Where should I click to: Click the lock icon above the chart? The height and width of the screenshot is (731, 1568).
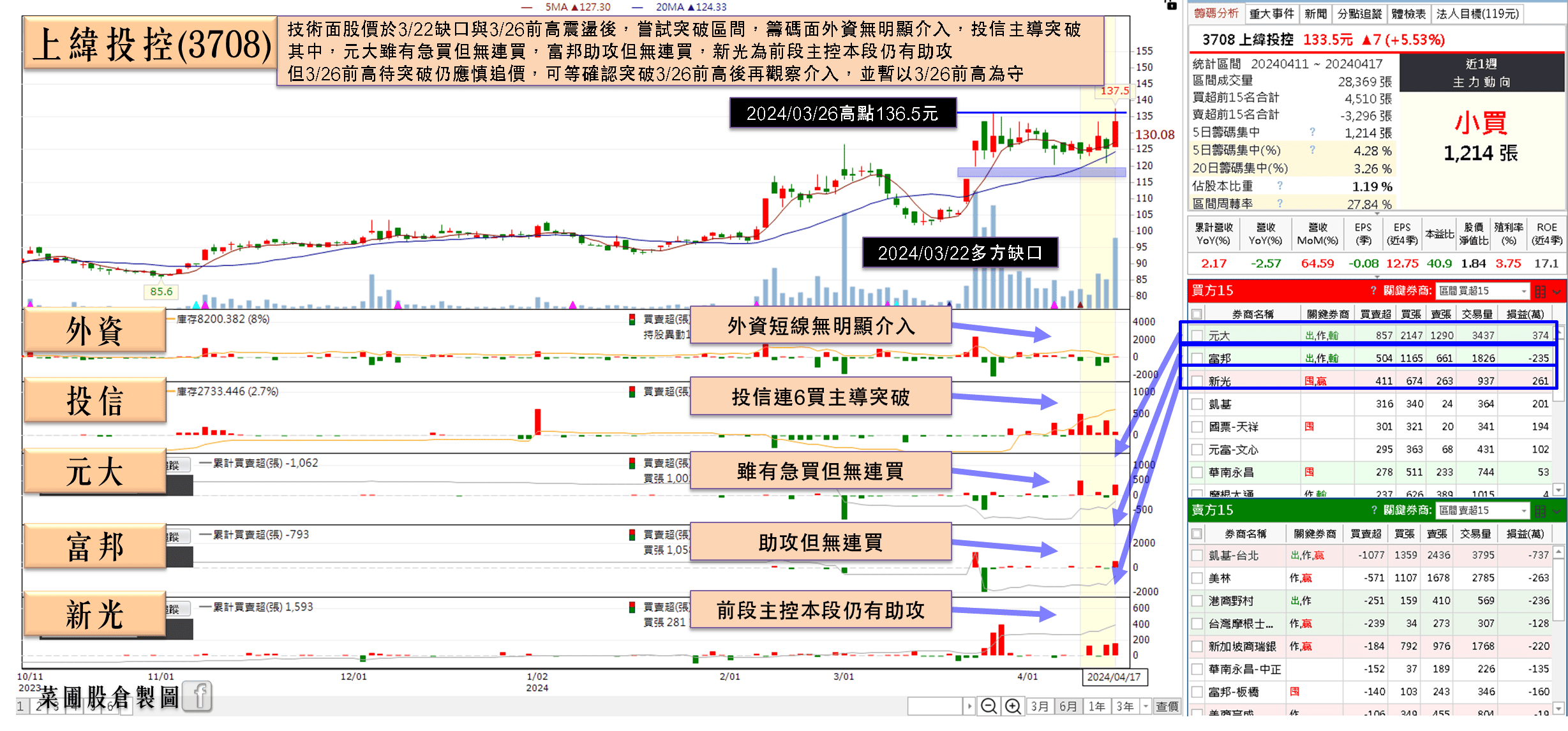1170,4
